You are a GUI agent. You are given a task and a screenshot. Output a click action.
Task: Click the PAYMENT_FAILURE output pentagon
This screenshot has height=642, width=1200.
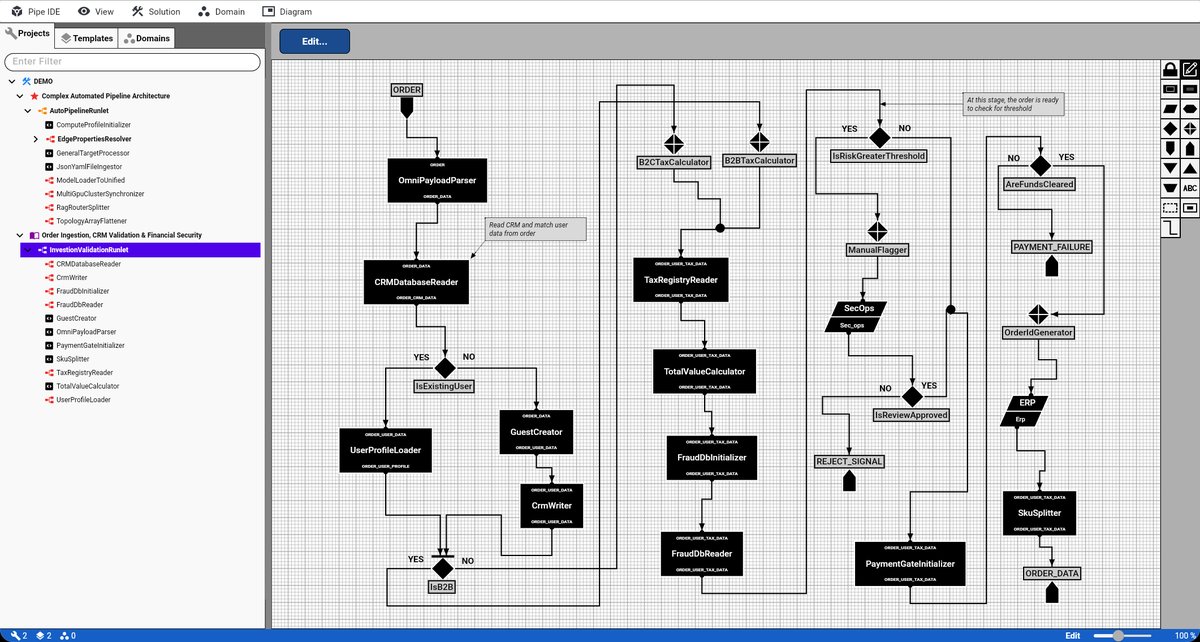(1051, 266)
